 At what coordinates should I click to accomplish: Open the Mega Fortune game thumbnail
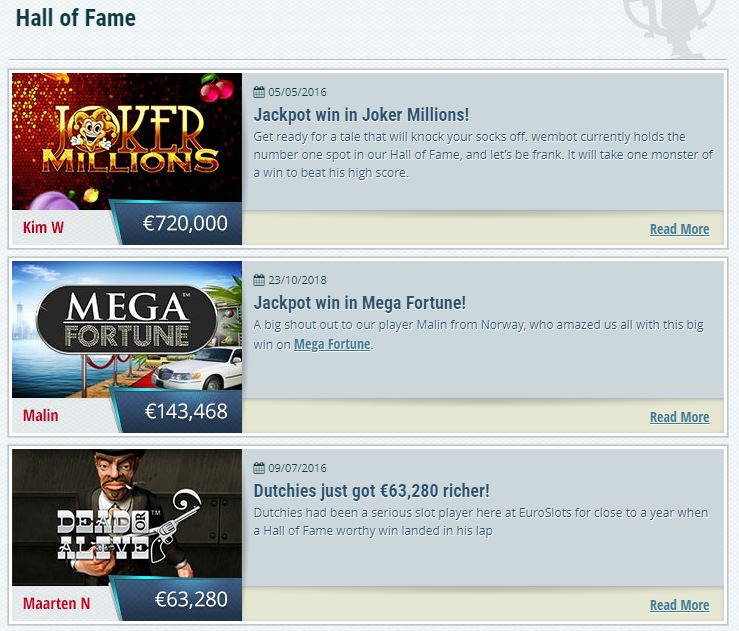coord(127,329)
